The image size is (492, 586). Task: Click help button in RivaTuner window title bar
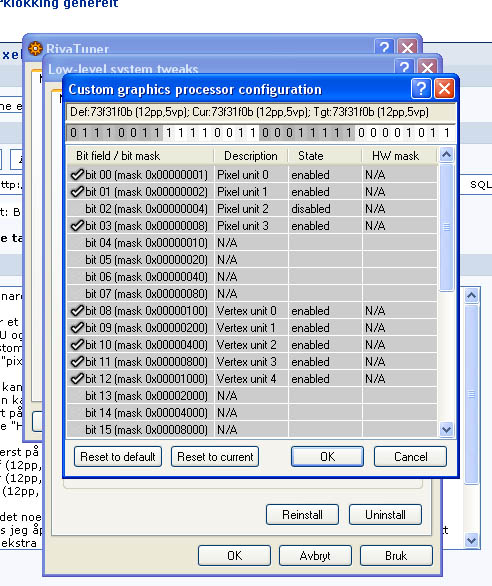[x=384, y=47]
